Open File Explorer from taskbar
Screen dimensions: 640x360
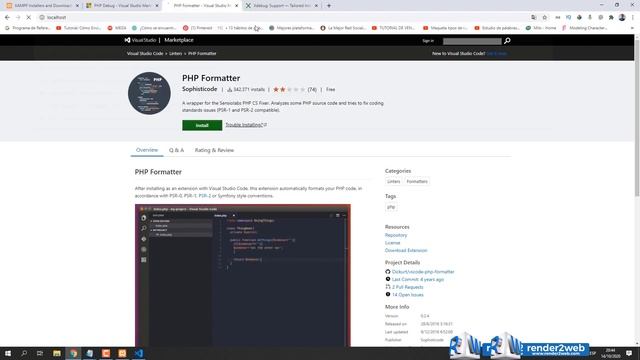pos(57,353)
